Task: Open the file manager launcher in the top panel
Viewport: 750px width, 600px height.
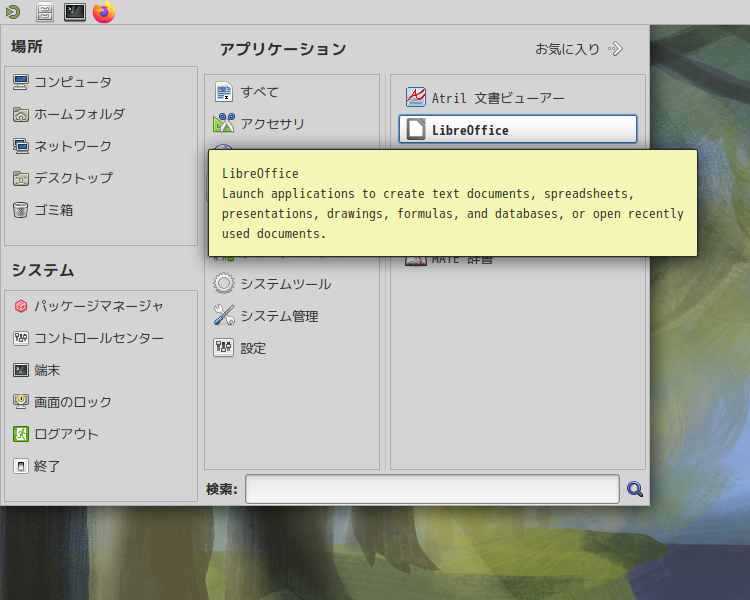Action: (x=44, y=12)
